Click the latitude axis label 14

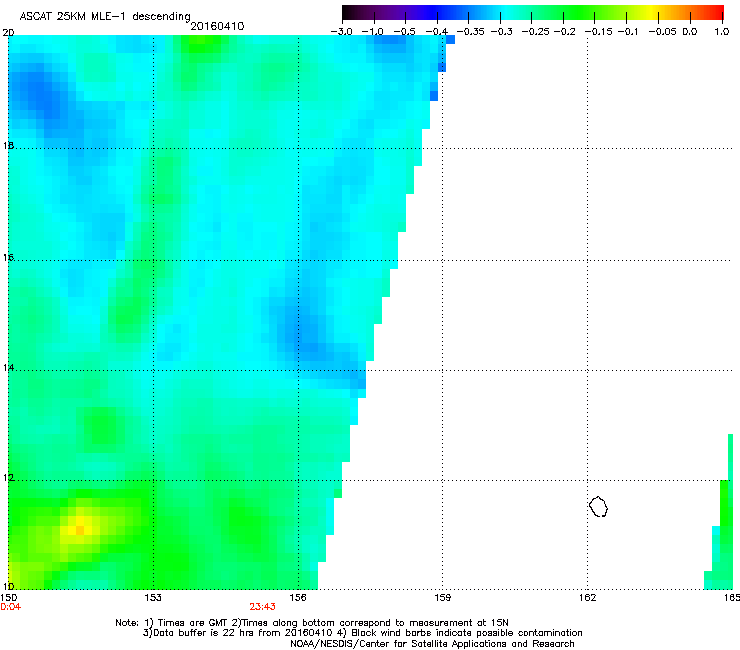8,367
